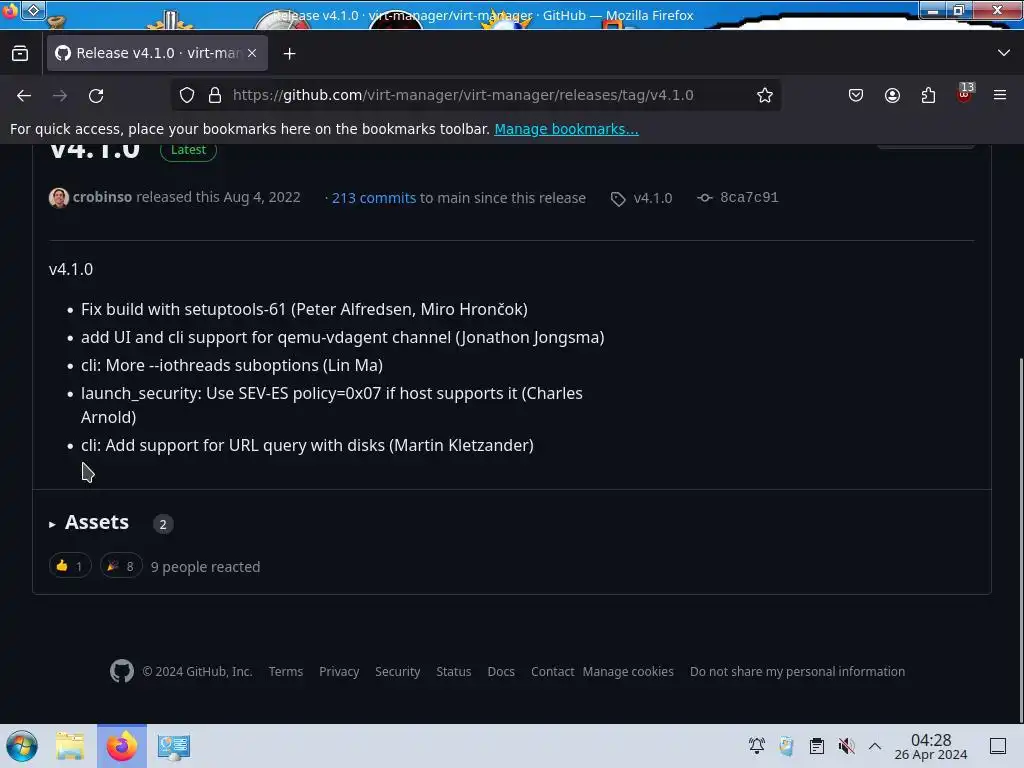Expand hidden tray icons with the caret

pos(875,746)
